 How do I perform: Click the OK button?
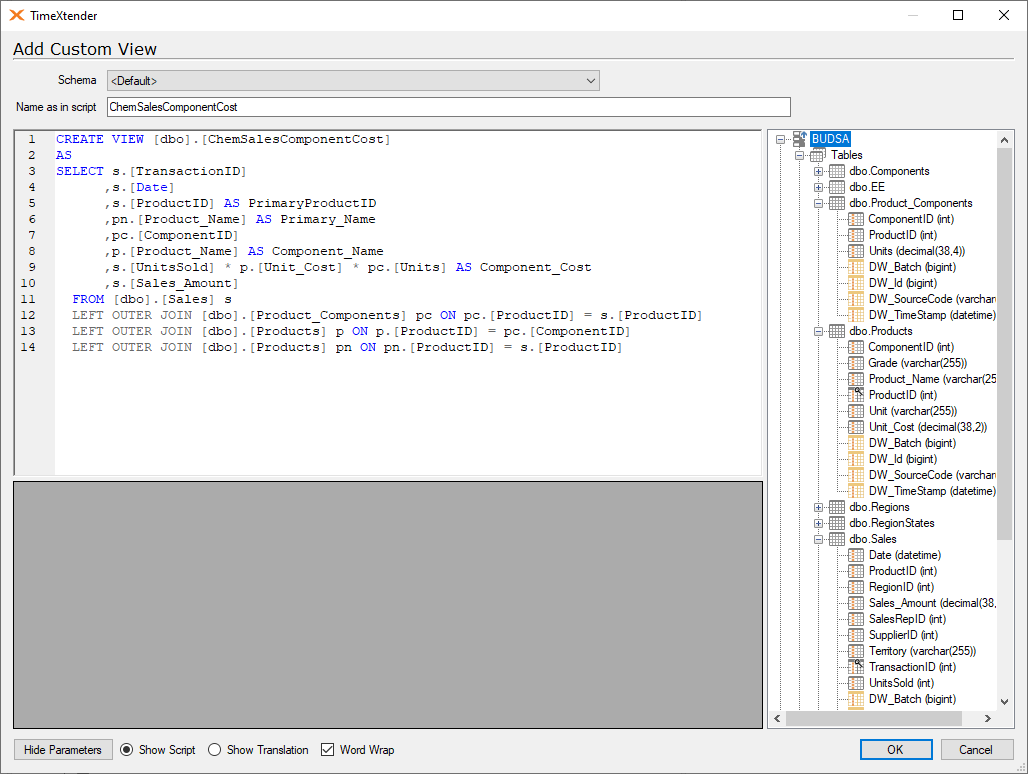pos(896,750)
